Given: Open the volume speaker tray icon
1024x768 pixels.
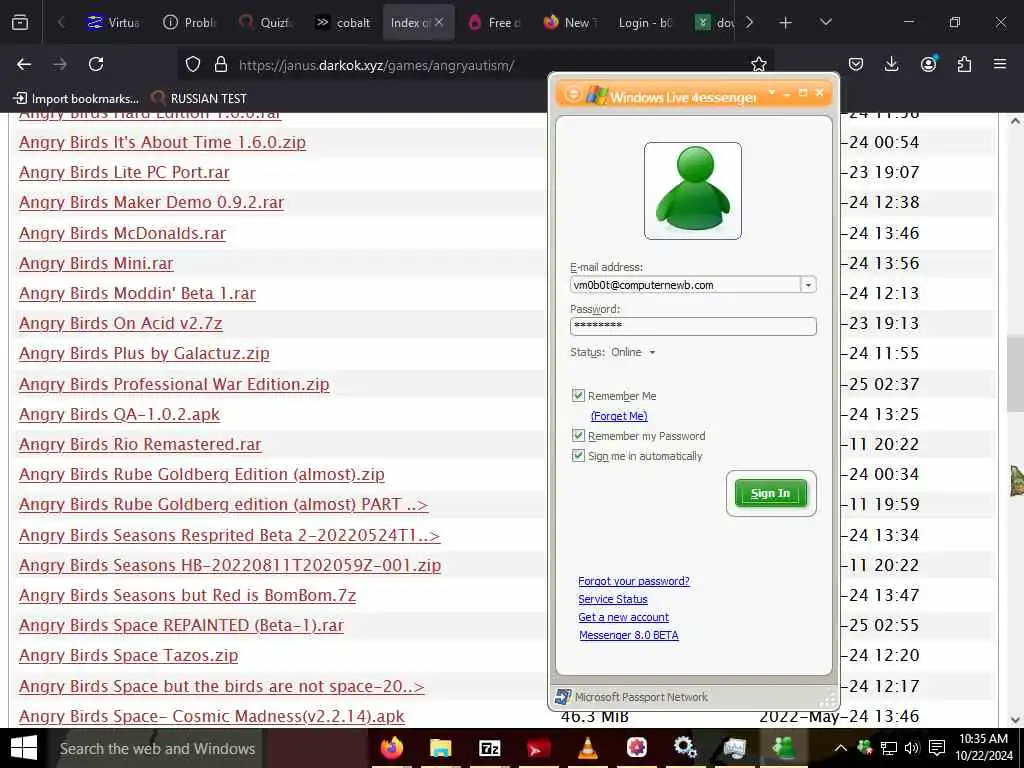Looking at the screenshot, I should click(912, 748).
